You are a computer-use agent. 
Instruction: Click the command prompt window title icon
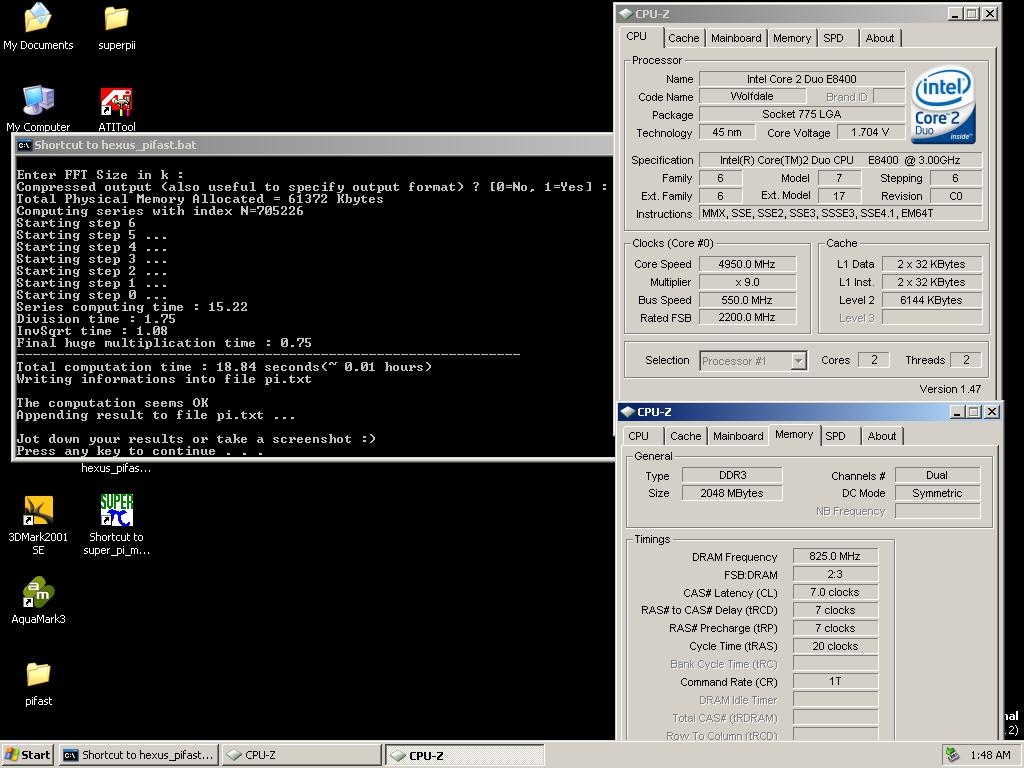(x=25, y=145)
